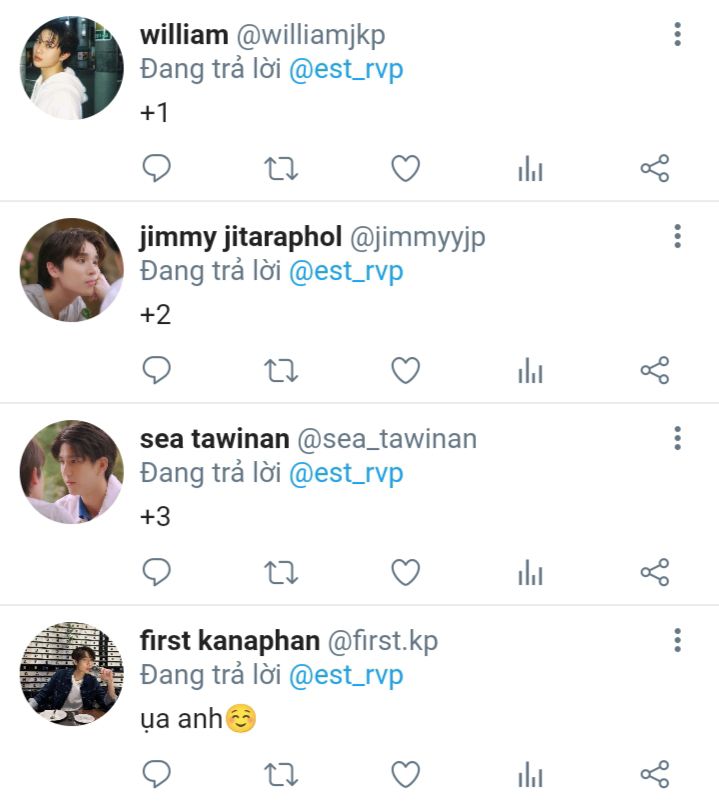Retweet jimmy jitaraphol's +2 tweet
The width and height of the screenshot is (719, 802).
281,372
